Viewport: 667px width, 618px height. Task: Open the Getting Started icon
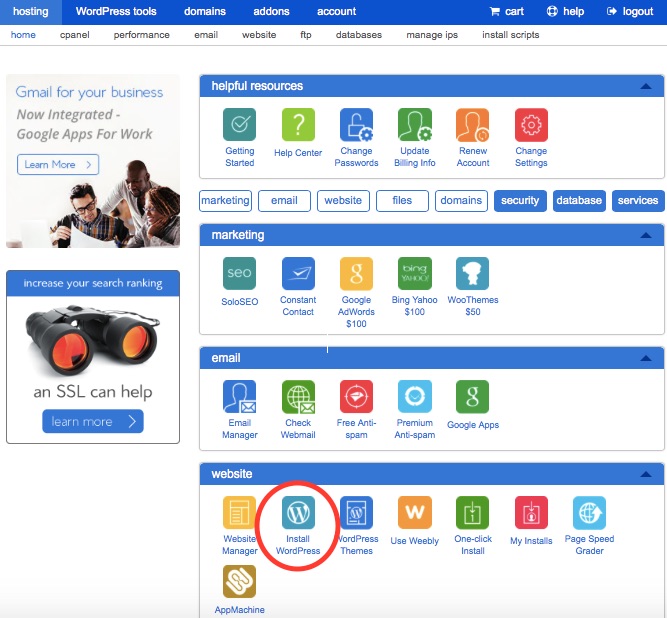pyautogui.click(x=239, y=125)
